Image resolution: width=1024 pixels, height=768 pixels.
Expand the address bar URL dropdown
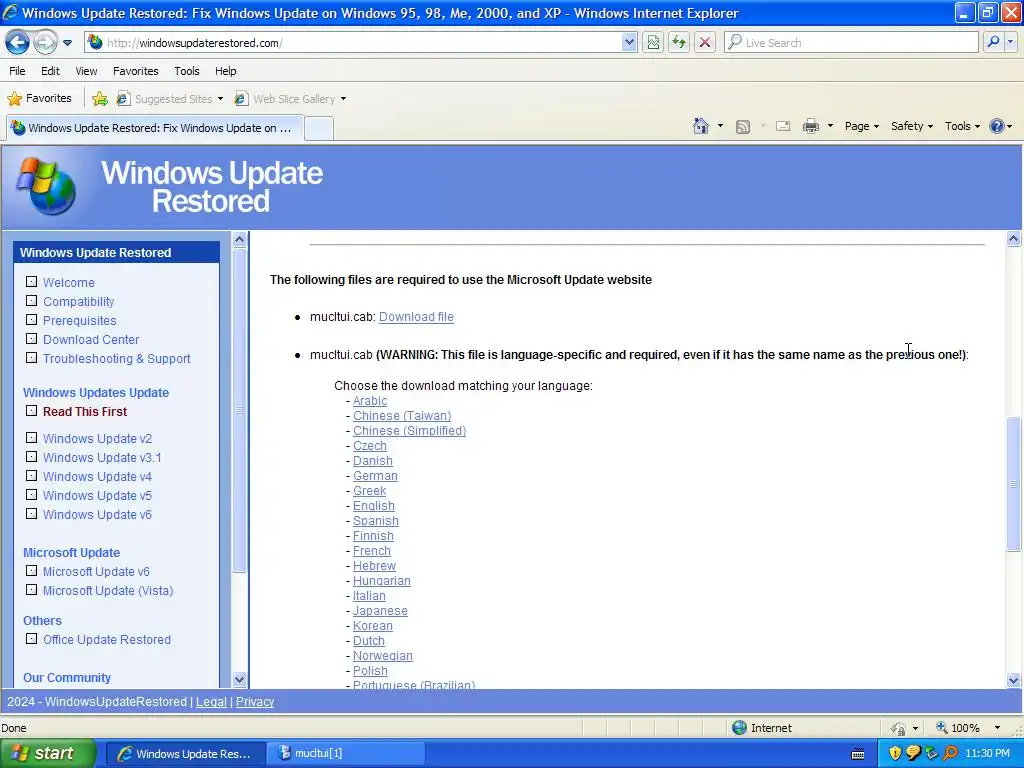[x=629, y=42]
